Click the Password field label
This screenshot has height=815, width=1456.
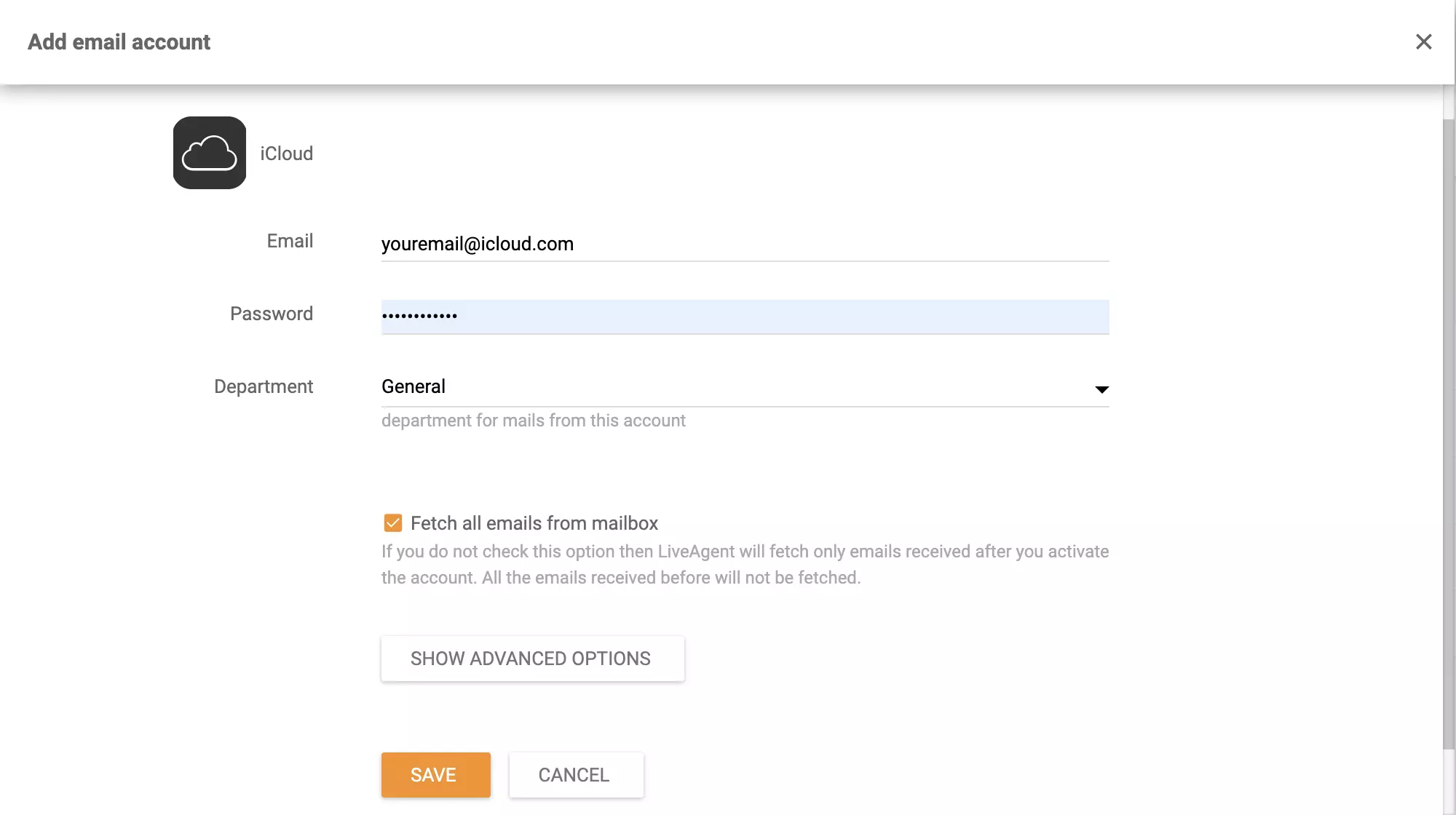pyautogui.click(x=271, y=313)
